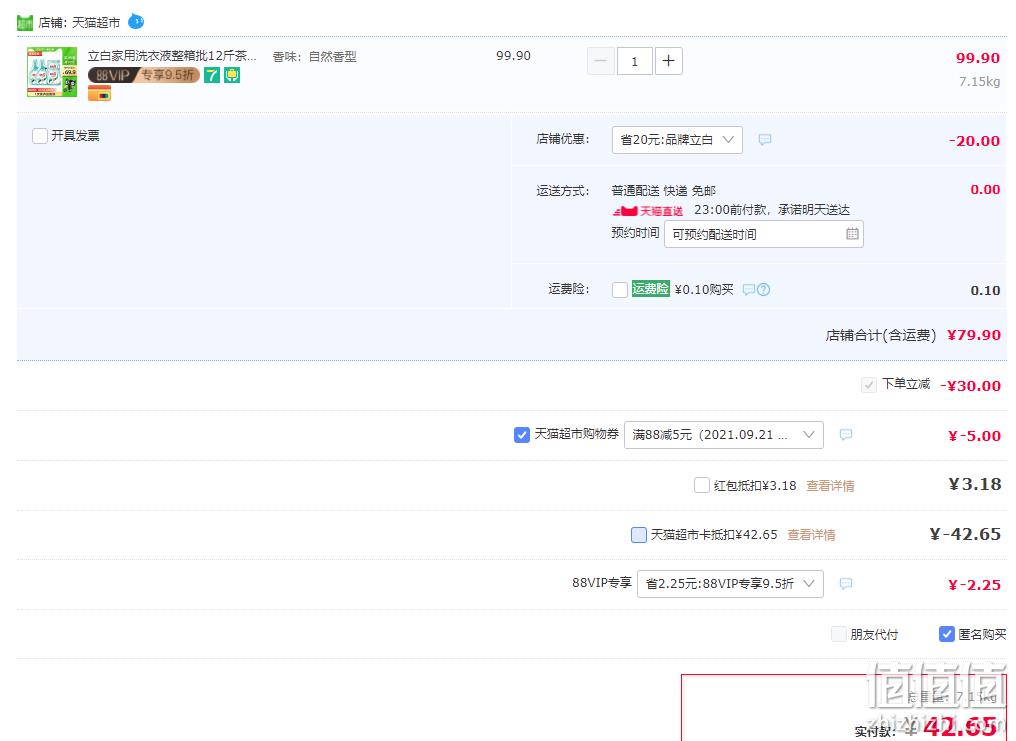Click the quantity input field
This screenshot has width=1016, height=741.
pyautogui.click(x=634, y=62)
